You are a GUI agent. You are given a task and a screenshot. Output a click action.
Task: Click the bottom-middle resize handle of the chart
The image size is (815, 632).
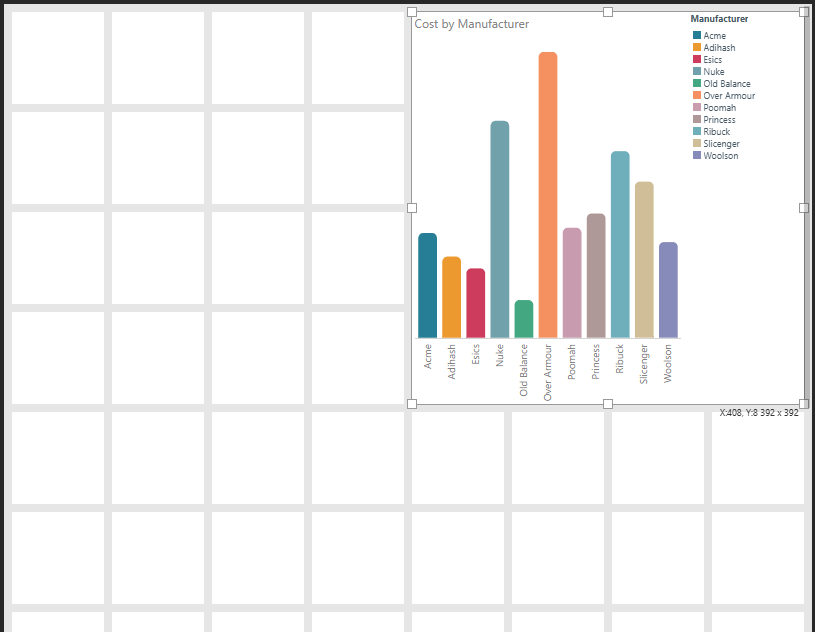coord(608,404)
